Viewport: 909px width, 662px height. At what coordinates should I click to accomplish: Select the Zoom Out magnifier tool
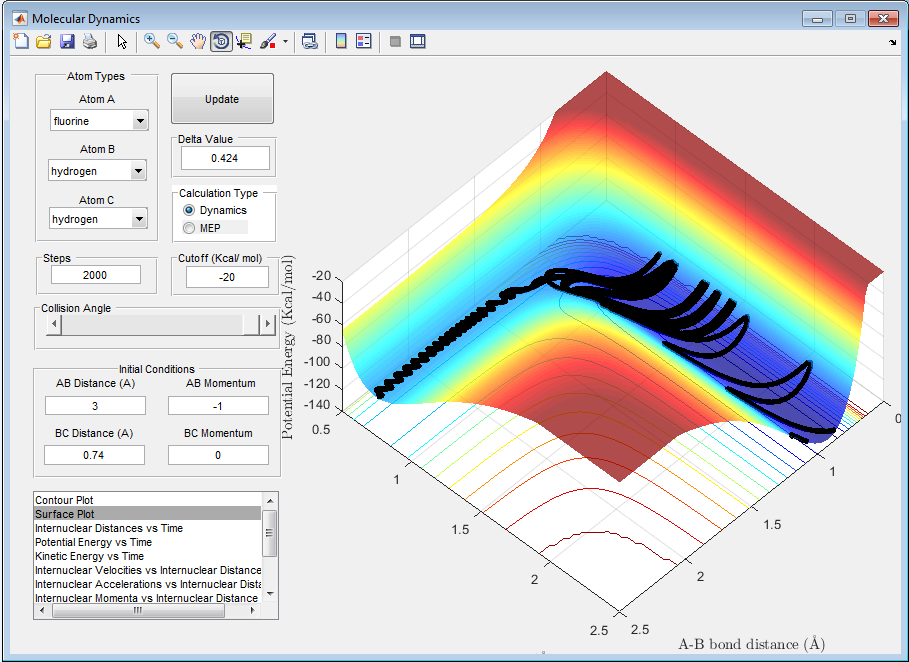point(175,41)
